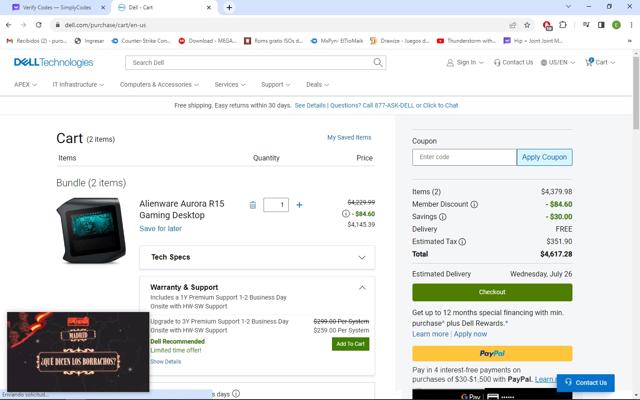Screen dimensions: 640x400
Task: Click info icon next to Member Discount
Action: (474, 204)
